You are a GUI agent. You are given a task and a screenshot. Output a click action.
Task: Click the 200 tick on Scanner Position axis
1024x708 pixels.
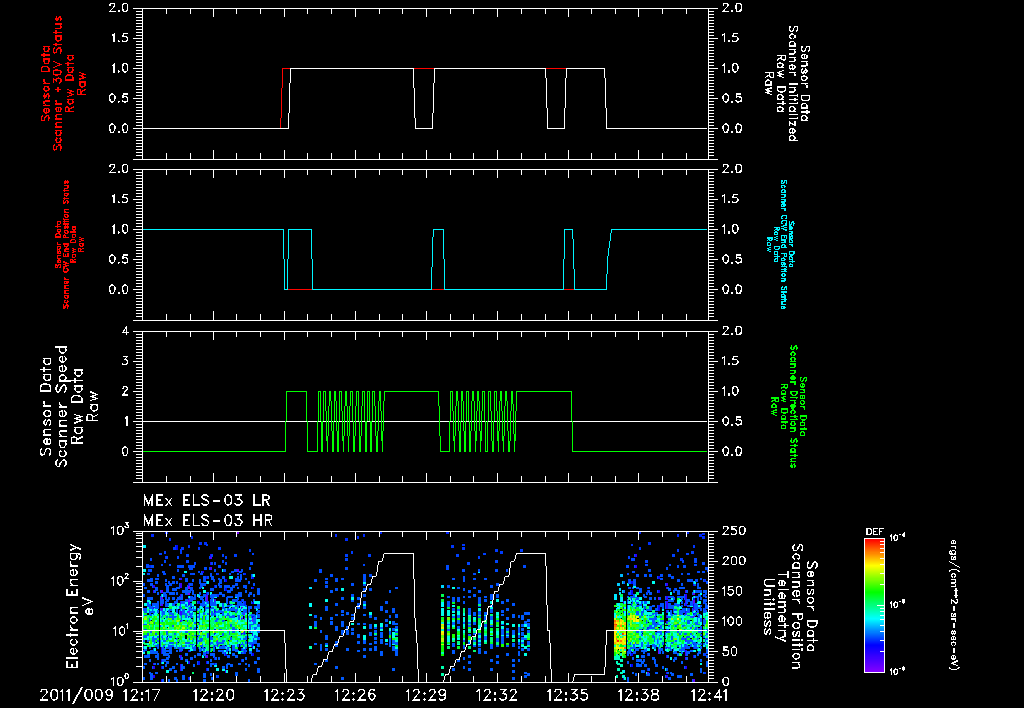point(733,561)
